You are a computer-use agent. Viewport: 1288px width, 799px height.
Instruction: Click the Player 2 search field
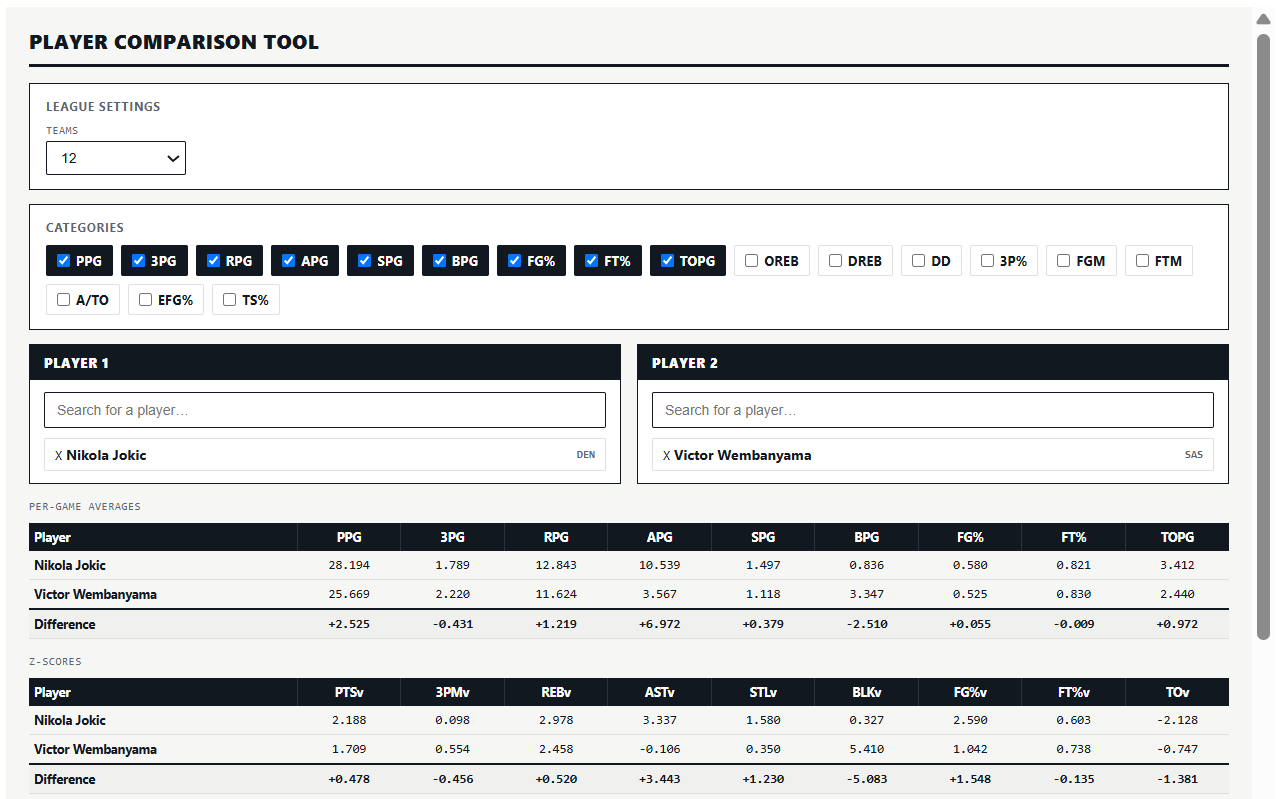(933, 410)
